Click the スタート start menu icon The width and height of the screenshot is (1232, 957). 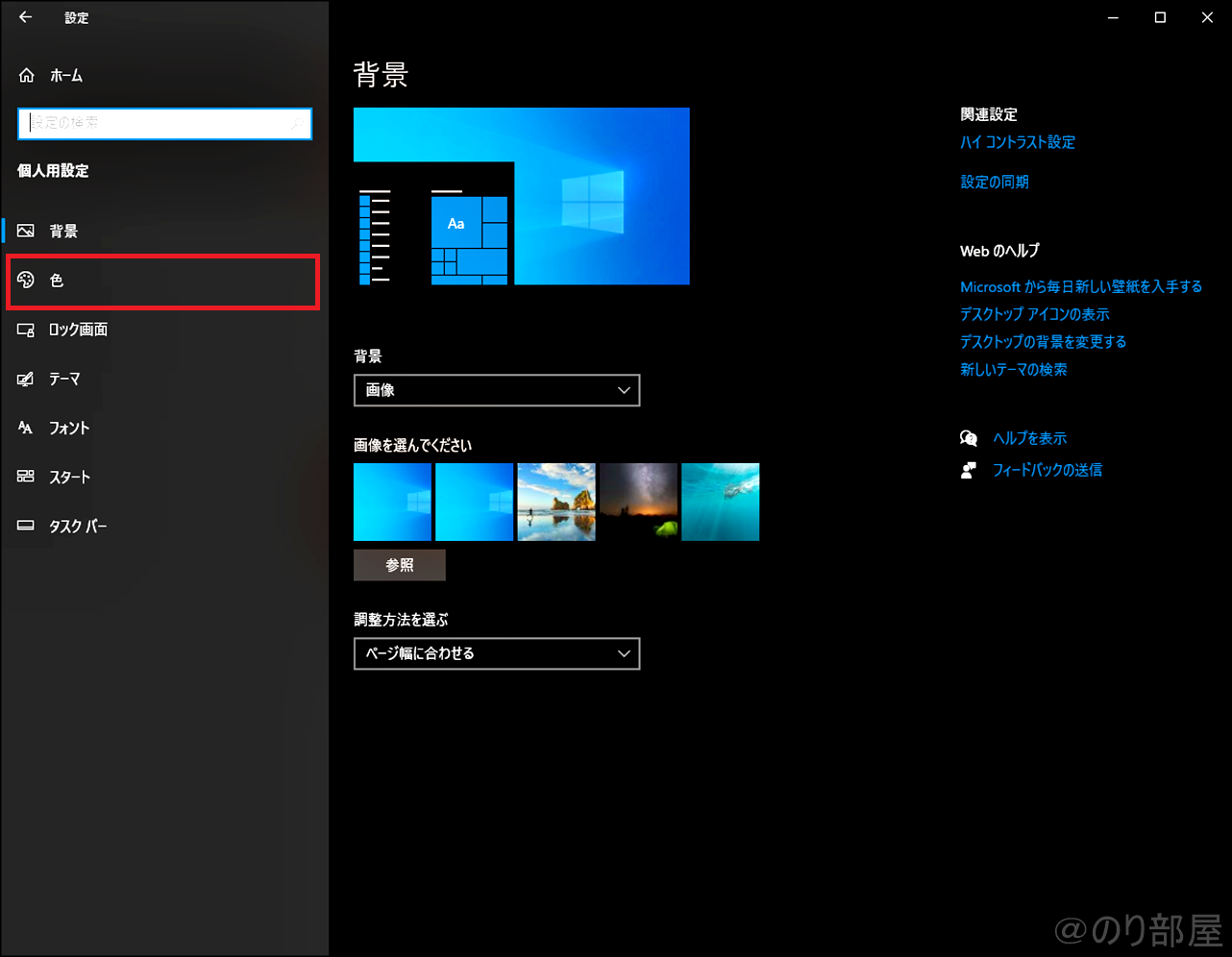tap(26, 477)
